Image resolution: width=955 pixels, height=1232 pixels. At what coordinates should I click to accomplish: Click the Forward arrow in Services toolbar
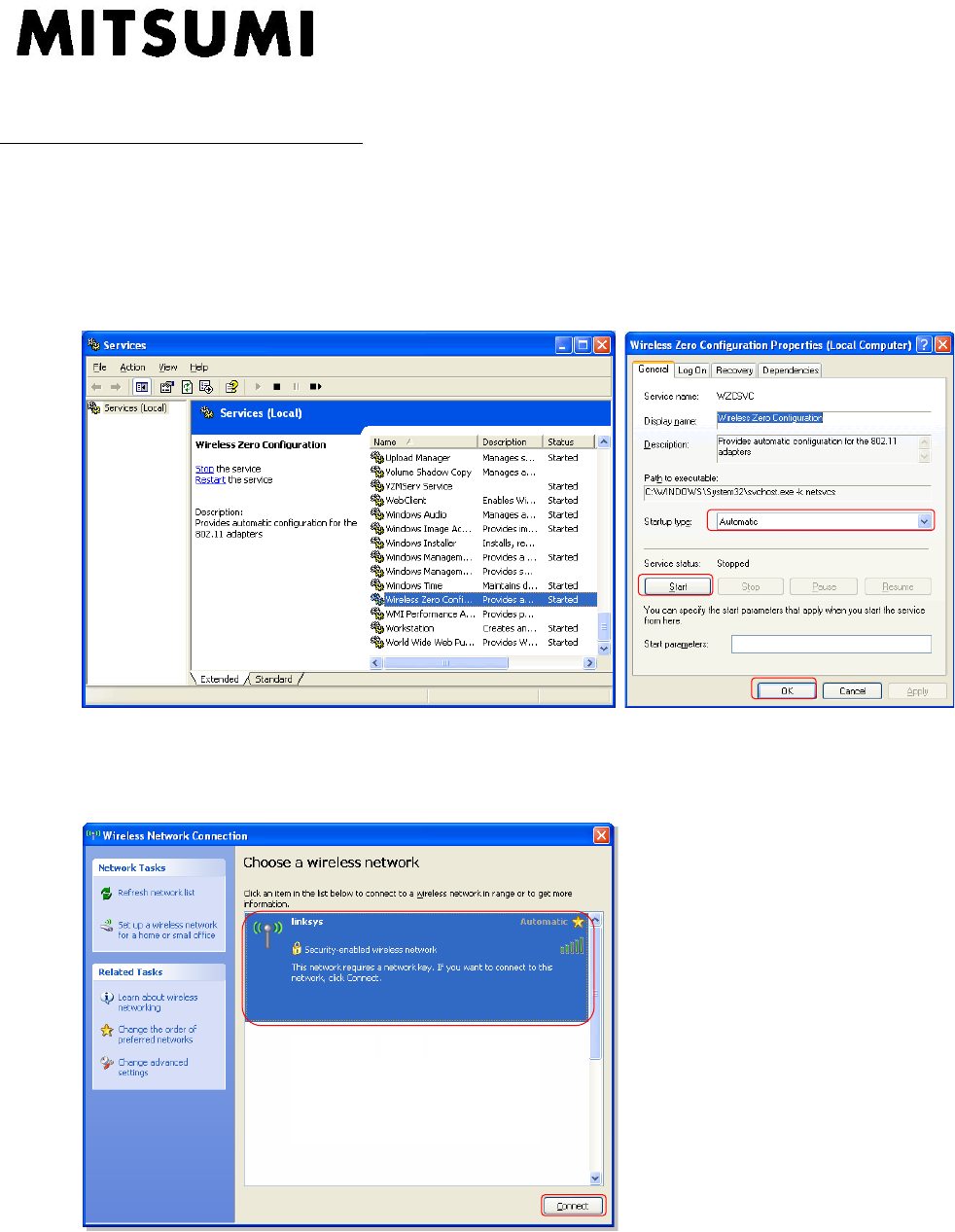(116, 386)
